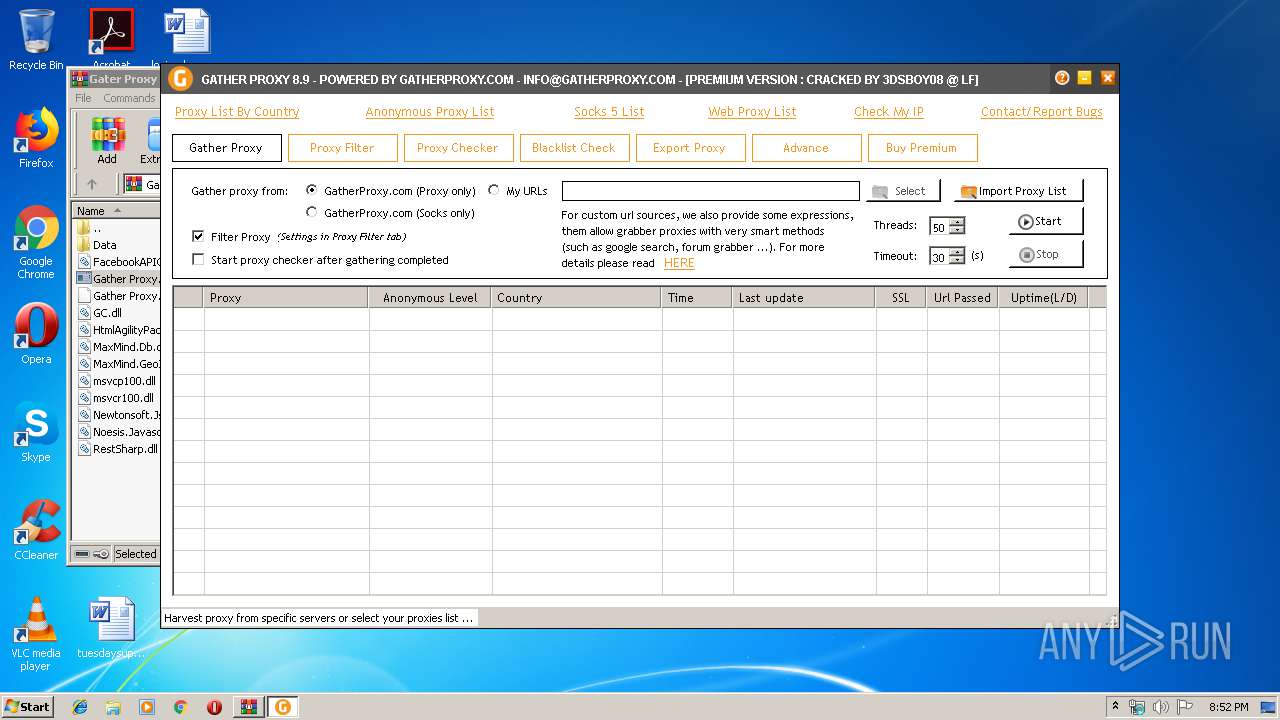Screen dimensions: 1280x720
Task: Open the Proxy List By Country link
Action: point(237,112)
